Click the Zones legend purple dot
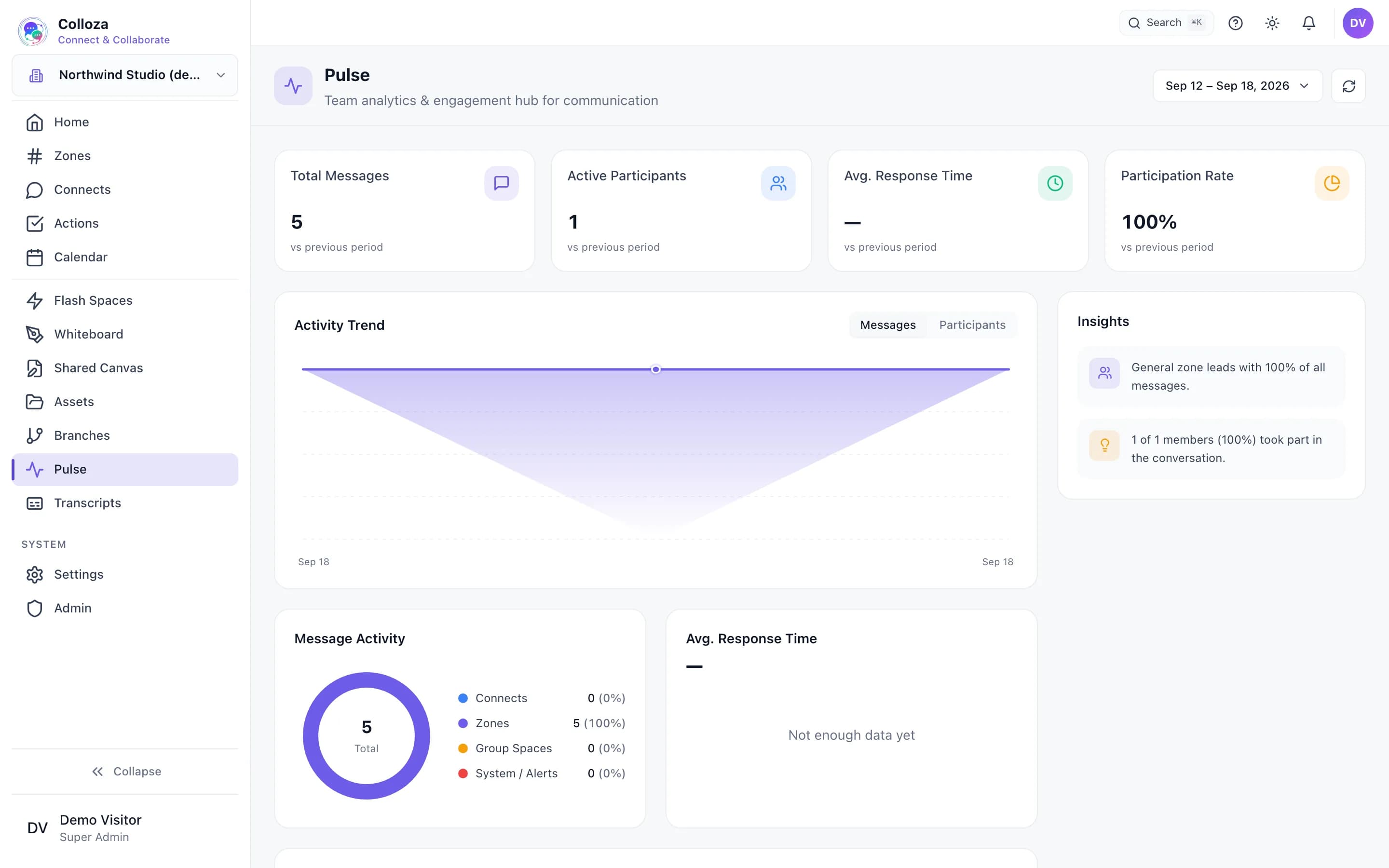Image resolution: width=1389 pixels, height=868 pixels. tap(463, 723)
